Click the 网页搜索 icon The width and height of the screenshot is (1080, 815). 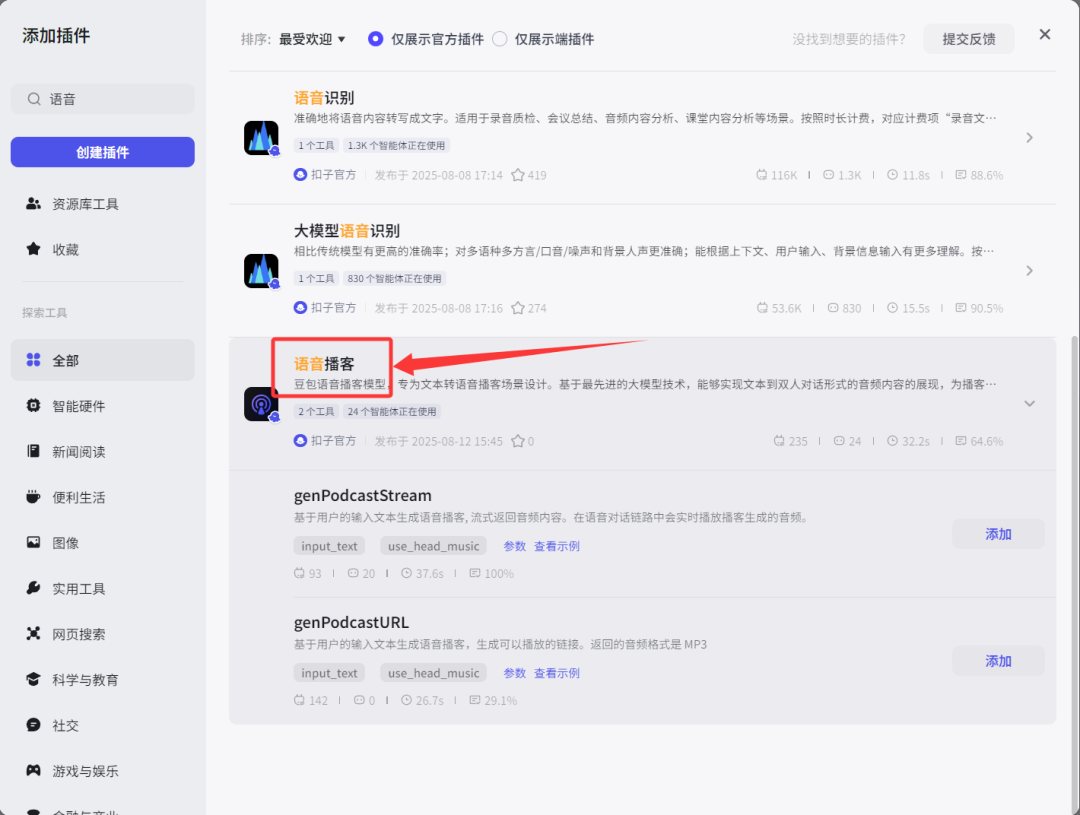pyautogui.click(x=33, y=634)
